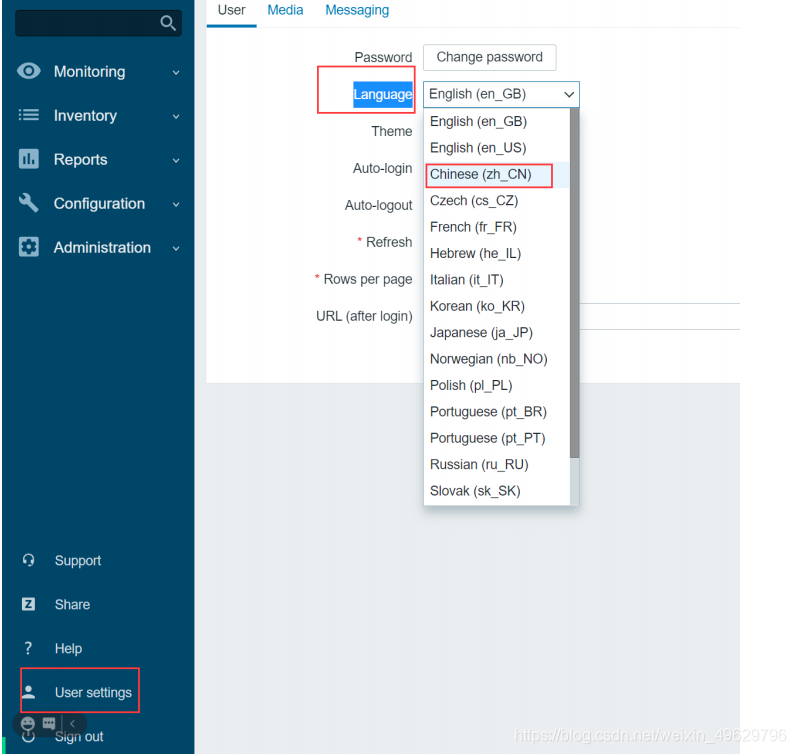Click the Help question mark icon

pos(28,648)
